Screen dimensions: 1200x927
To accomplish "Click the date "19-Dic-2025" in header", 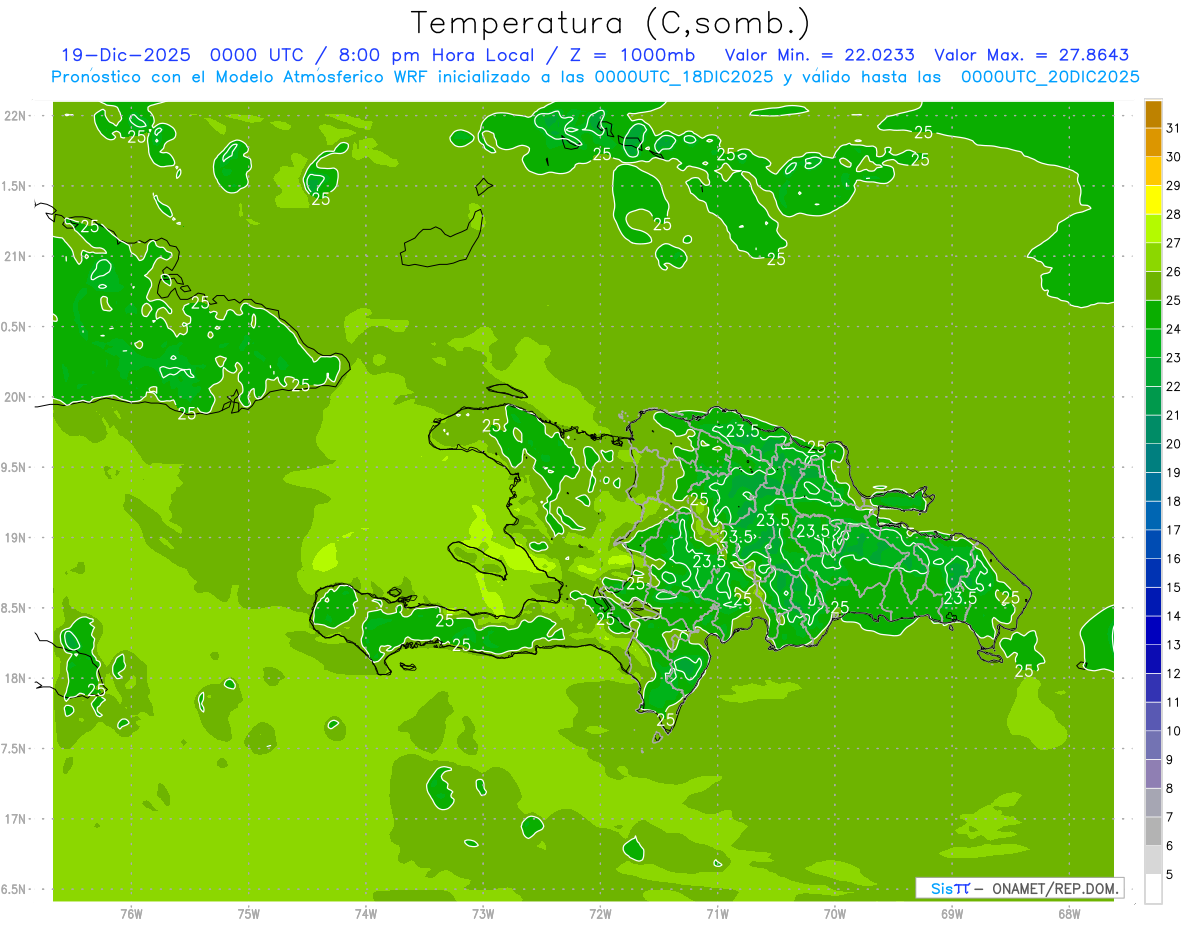I will tap(125, 55).
